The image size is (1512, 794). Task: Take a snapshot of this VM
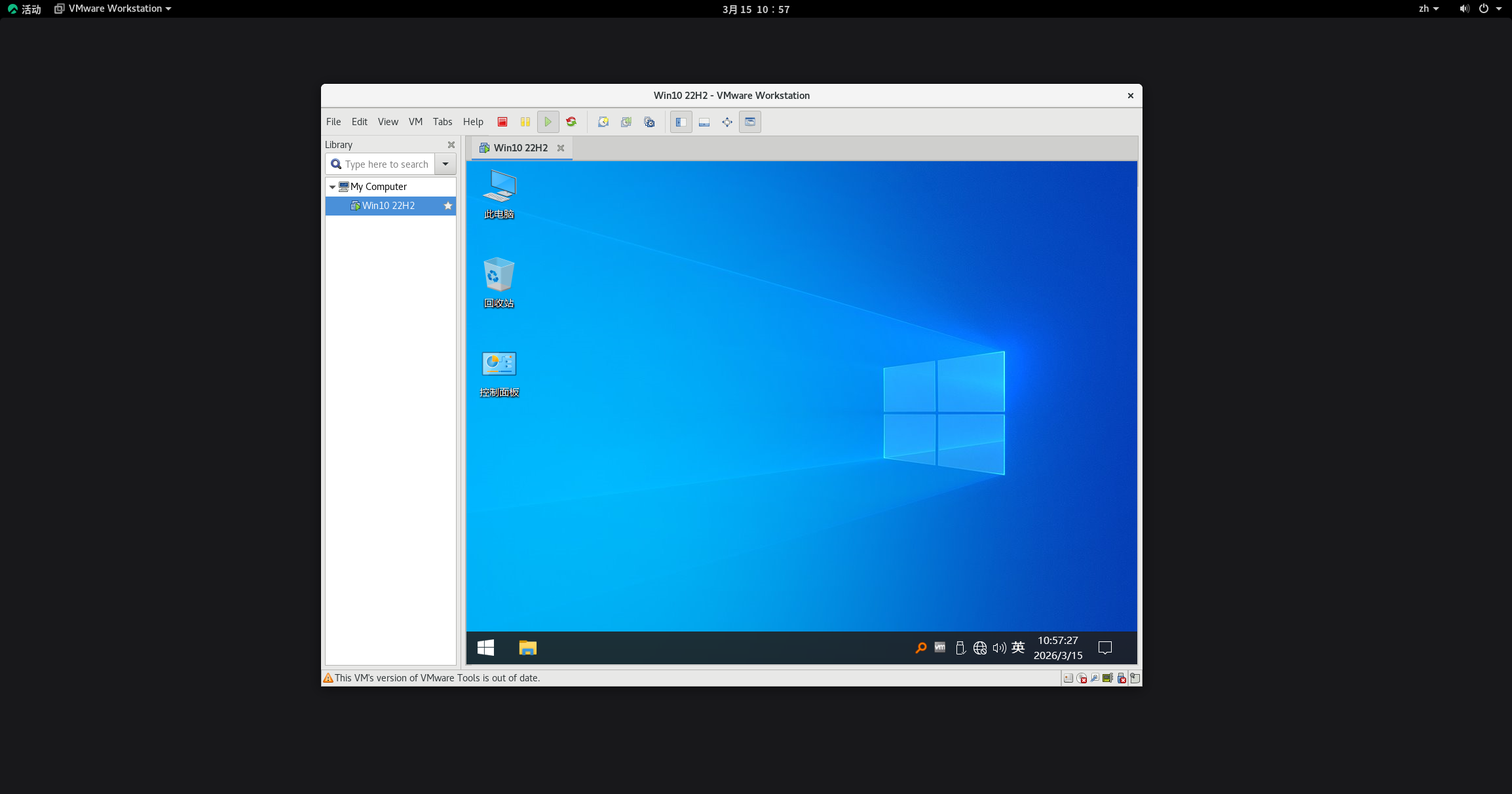pos(603,122)
